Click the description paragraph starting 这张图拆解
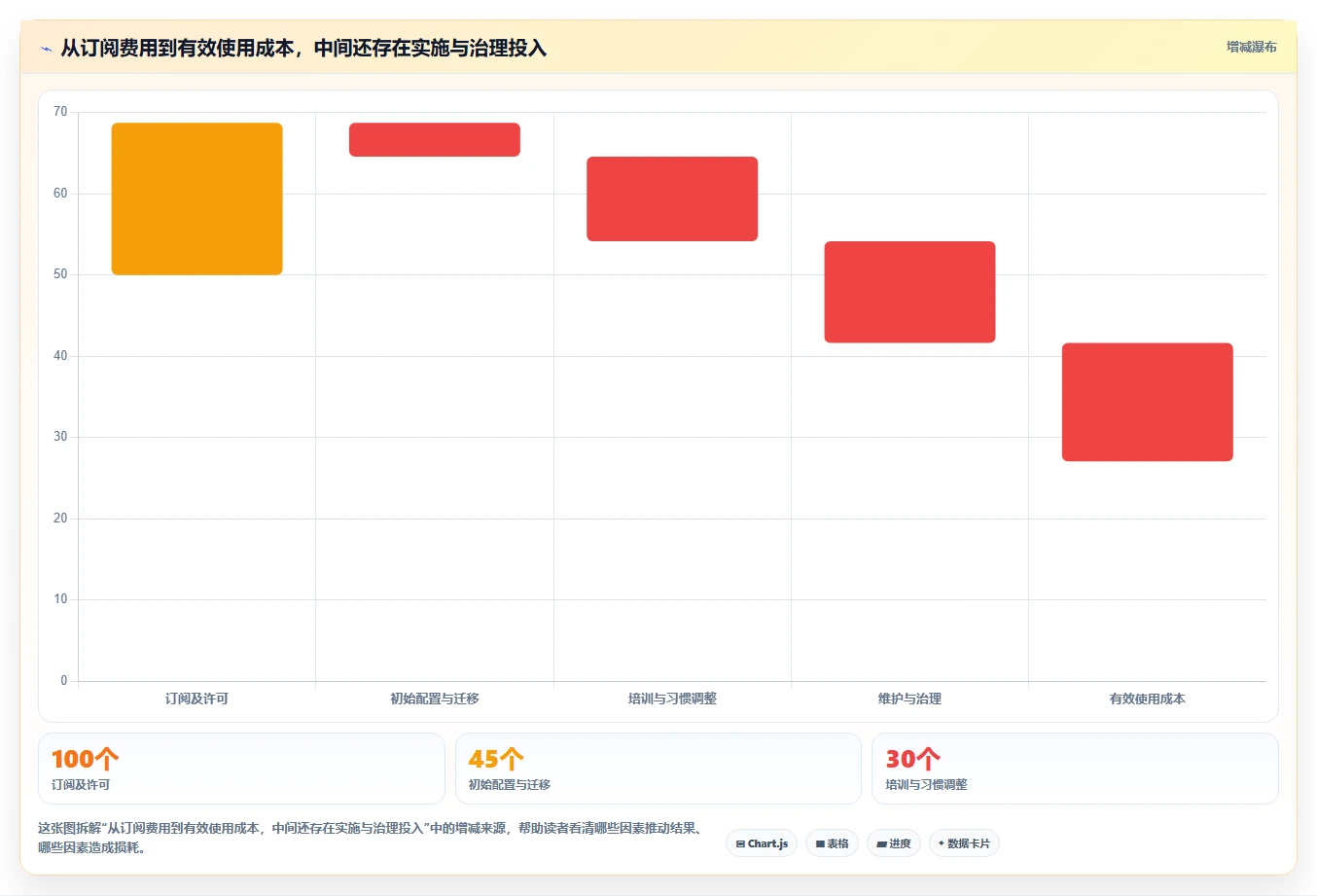The height and width of the screenshot is (896, 1317). click(x=372, y=838)
